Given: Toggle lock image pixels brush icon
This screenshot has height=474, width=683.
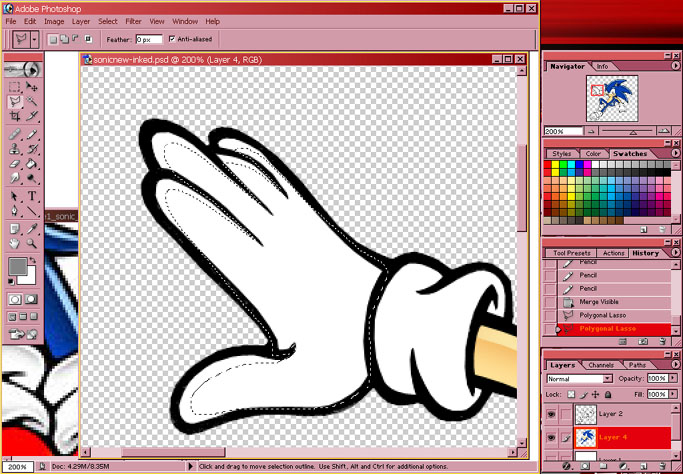Looking at the screenshot, I should click(x=583, y=394).
